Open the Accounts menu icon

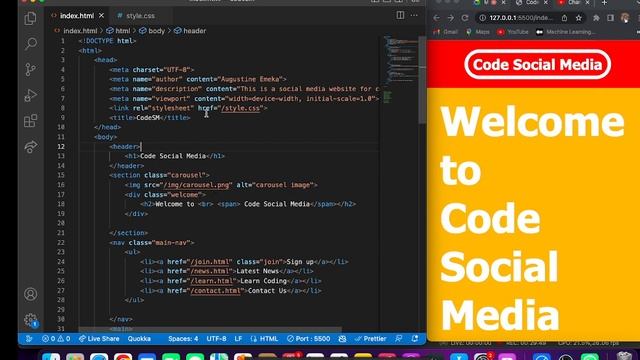point(31,294)
